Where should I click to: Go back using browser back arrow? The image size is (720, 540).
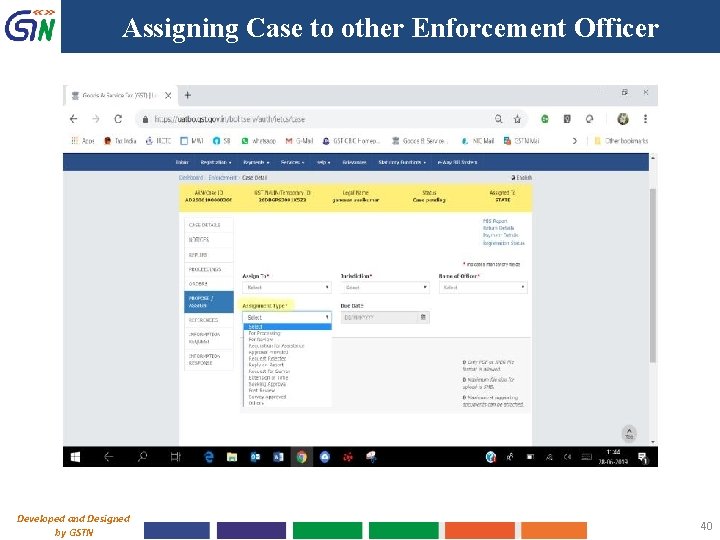(73, 119)
